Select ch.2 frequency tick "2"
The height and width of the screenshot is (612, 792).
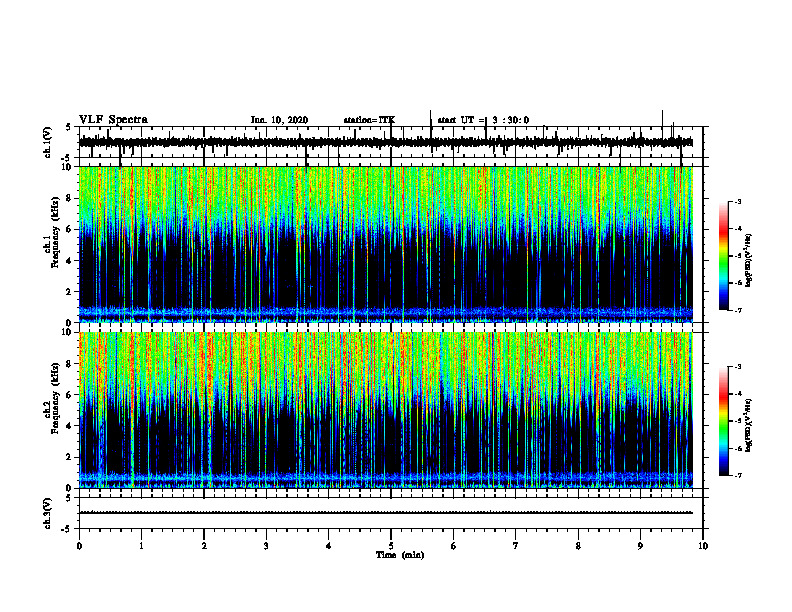[x=71, y=457]
